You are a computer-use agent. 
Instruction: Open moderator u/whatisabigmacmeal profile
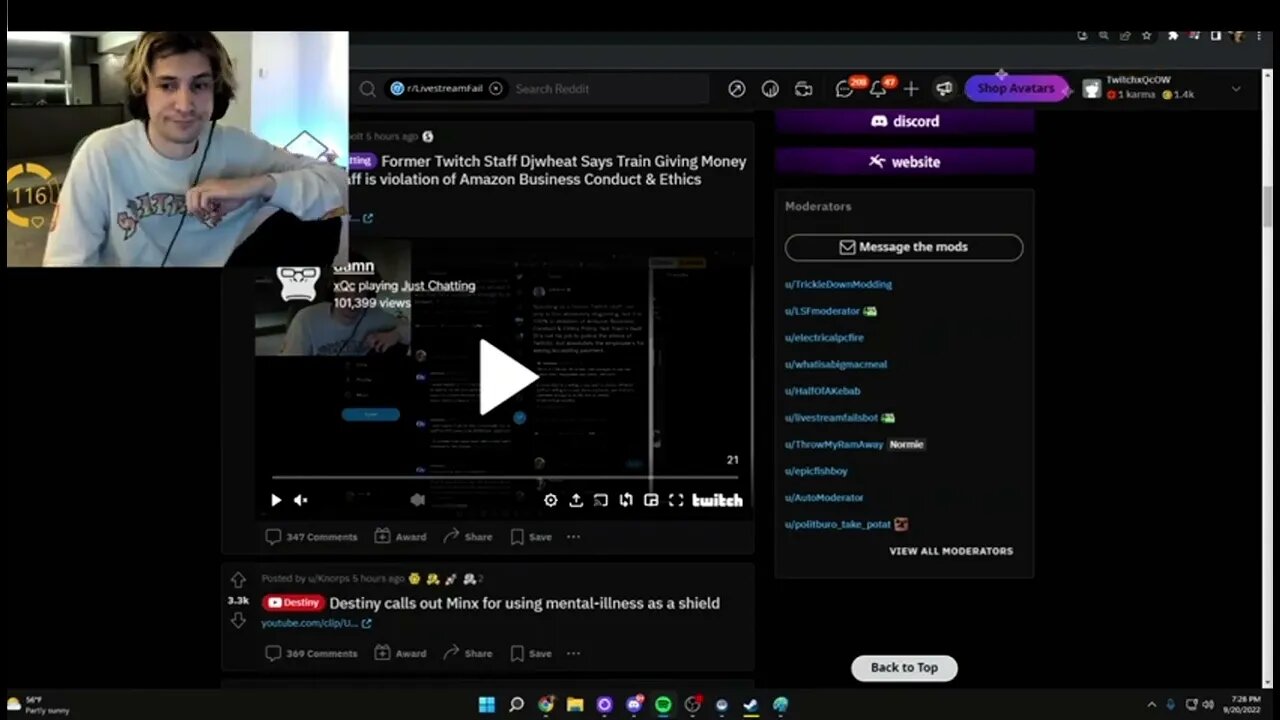pos(836,364)
